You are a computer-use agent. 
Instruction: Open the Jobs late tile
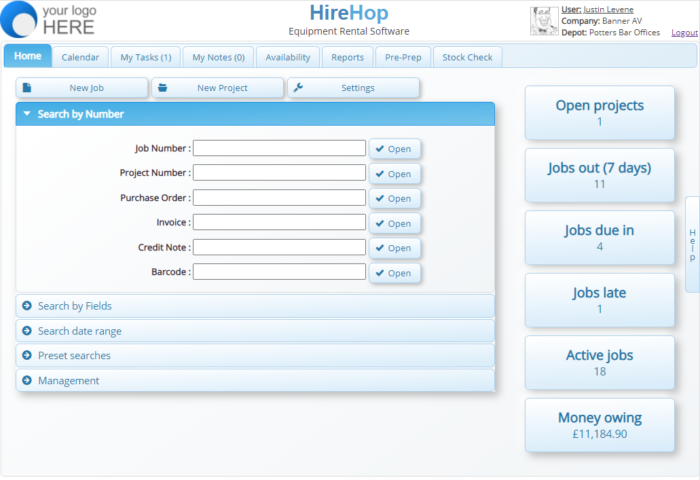pos(600,300)
